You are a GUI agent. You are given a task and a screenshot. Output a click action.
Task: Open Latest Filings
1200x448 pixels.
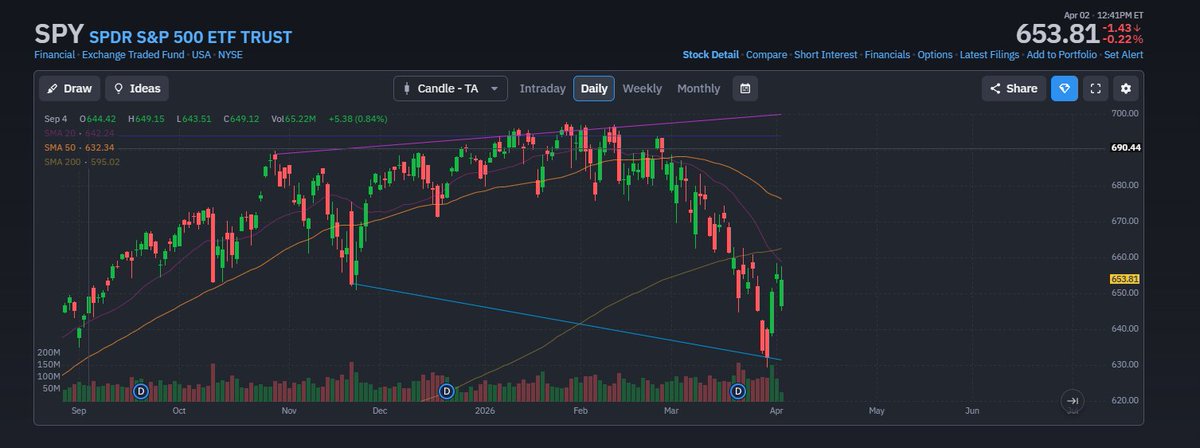[990, 55]
